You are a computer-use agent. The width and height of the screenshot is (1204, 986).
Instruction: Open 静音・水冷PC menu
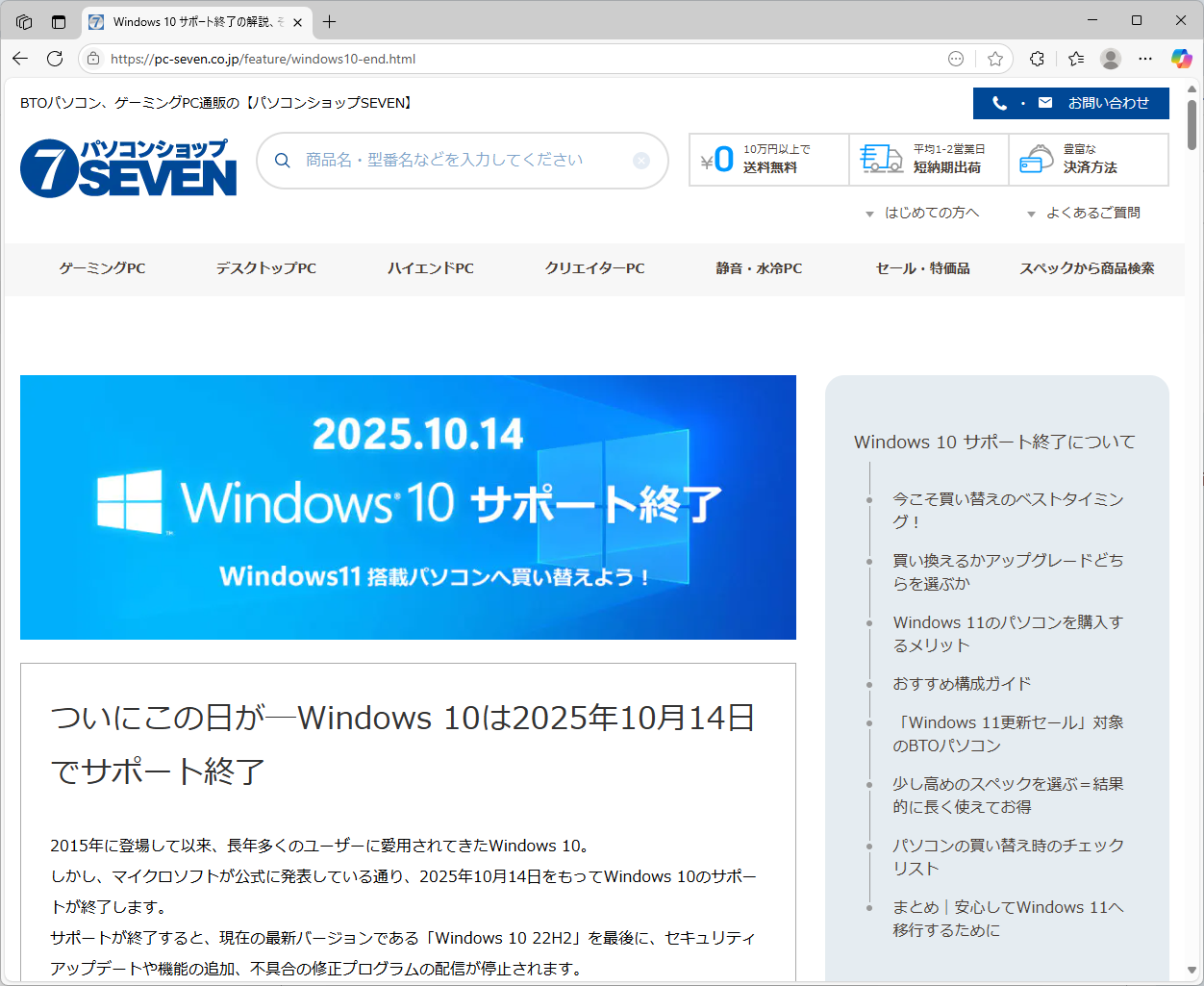759,268
